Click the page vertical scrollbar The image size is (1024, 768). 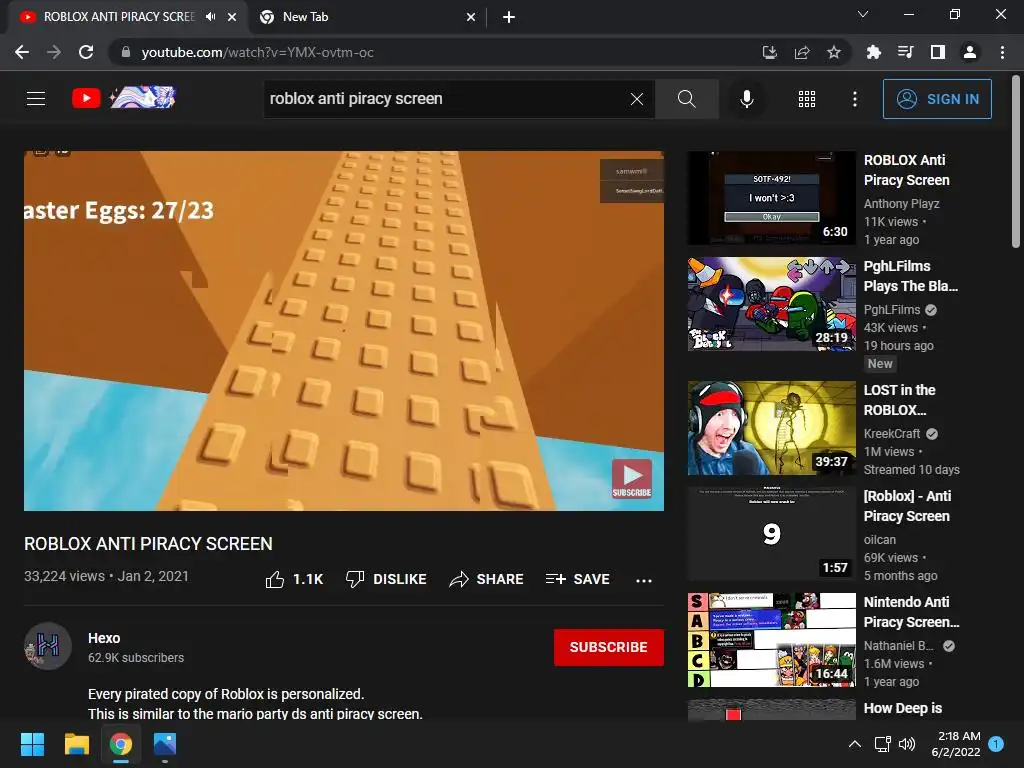click(1016, 162)
